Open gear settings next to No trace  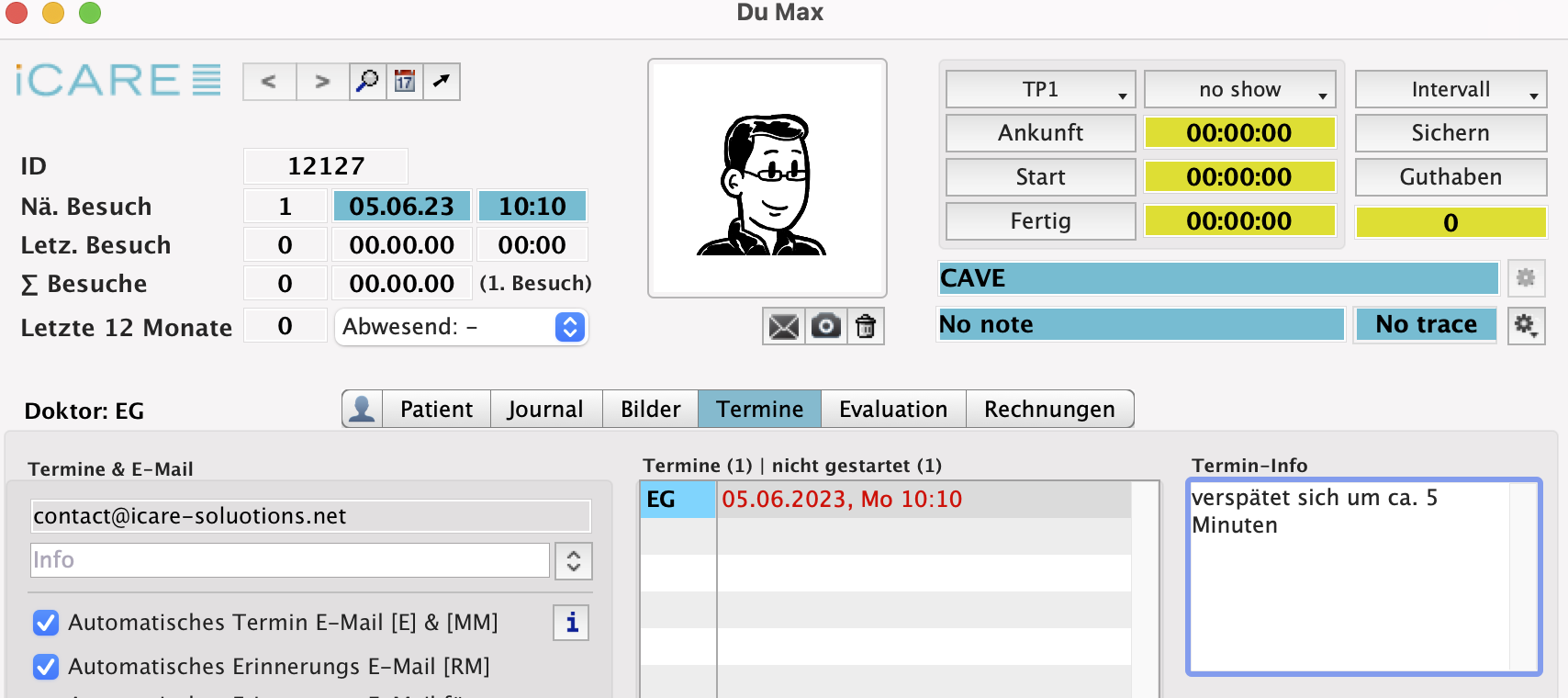(x=1525, y=325)
